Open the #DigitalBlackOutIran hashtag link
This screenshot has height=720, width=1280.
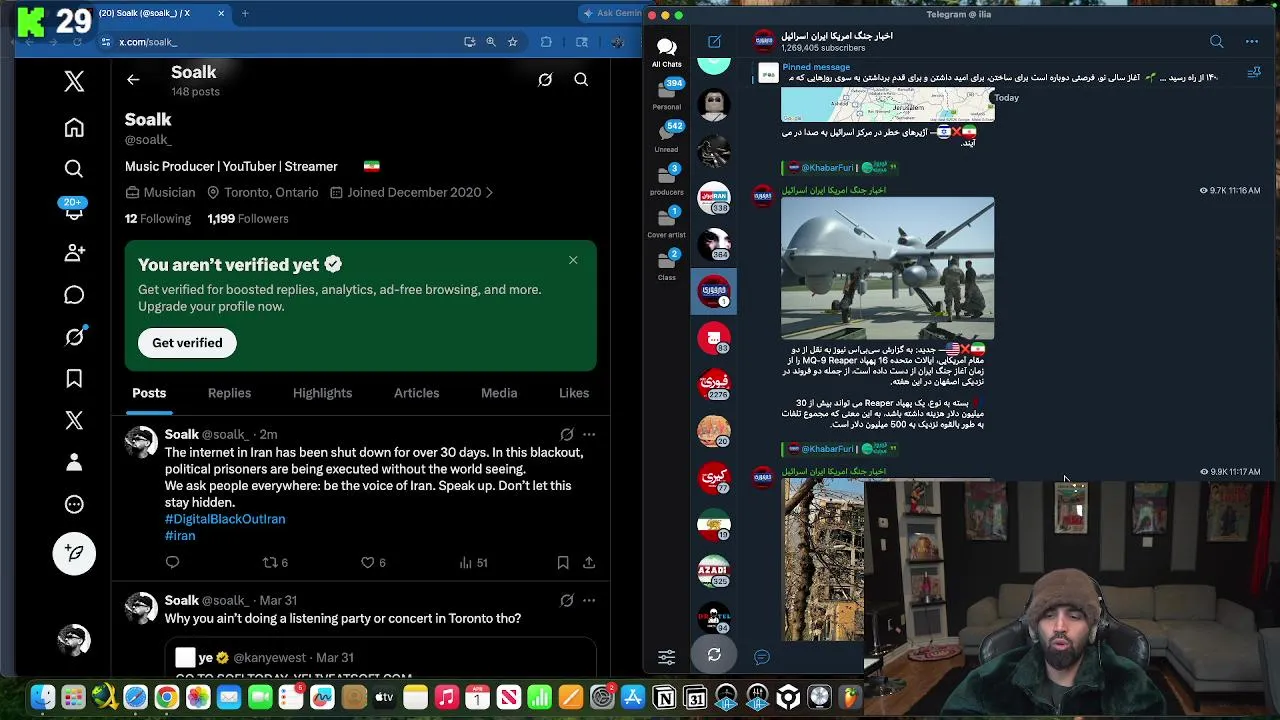point(225,519)
